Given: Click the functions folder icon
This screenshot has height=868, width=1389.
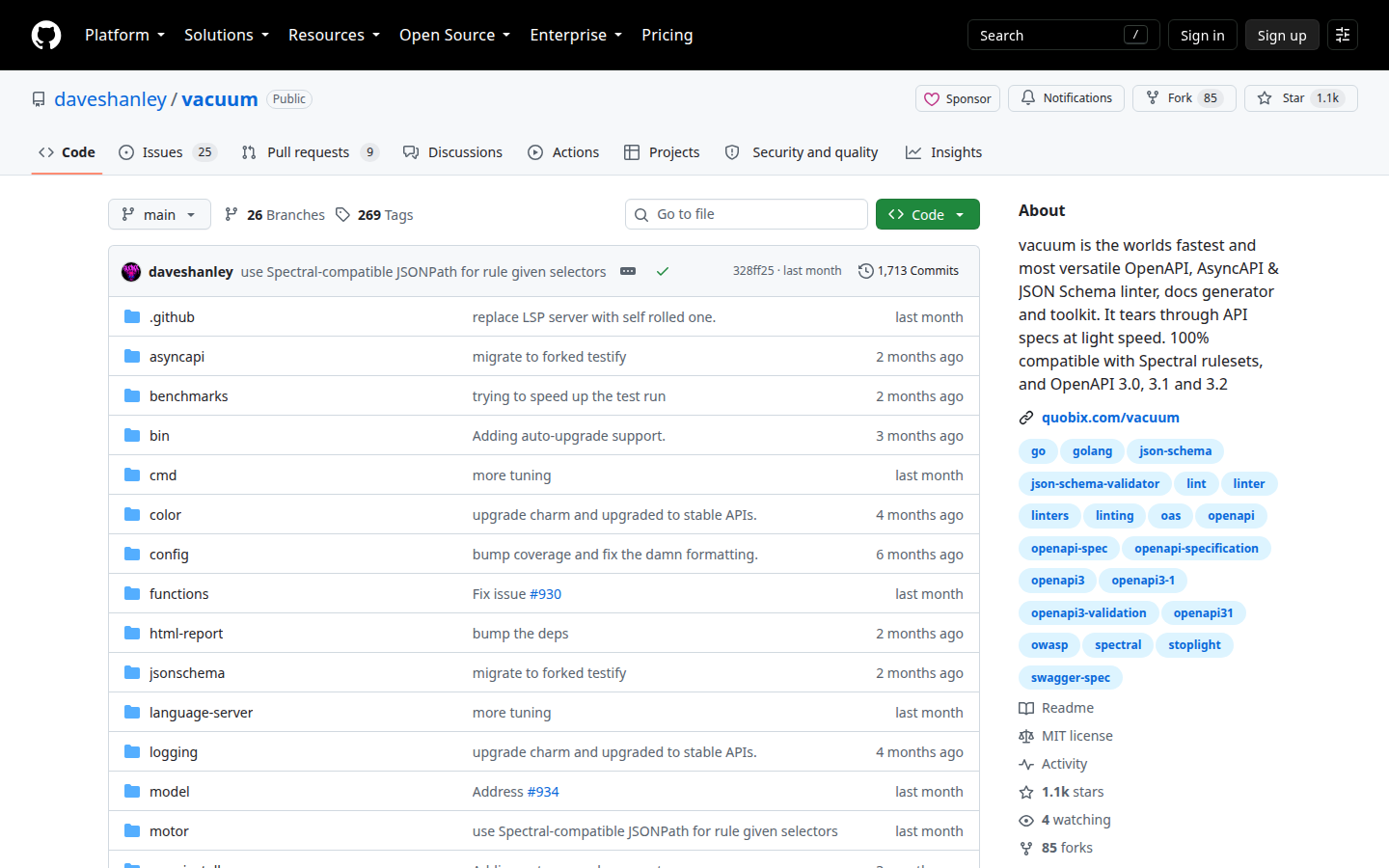Looking at the screenshot, I should 132,593.
